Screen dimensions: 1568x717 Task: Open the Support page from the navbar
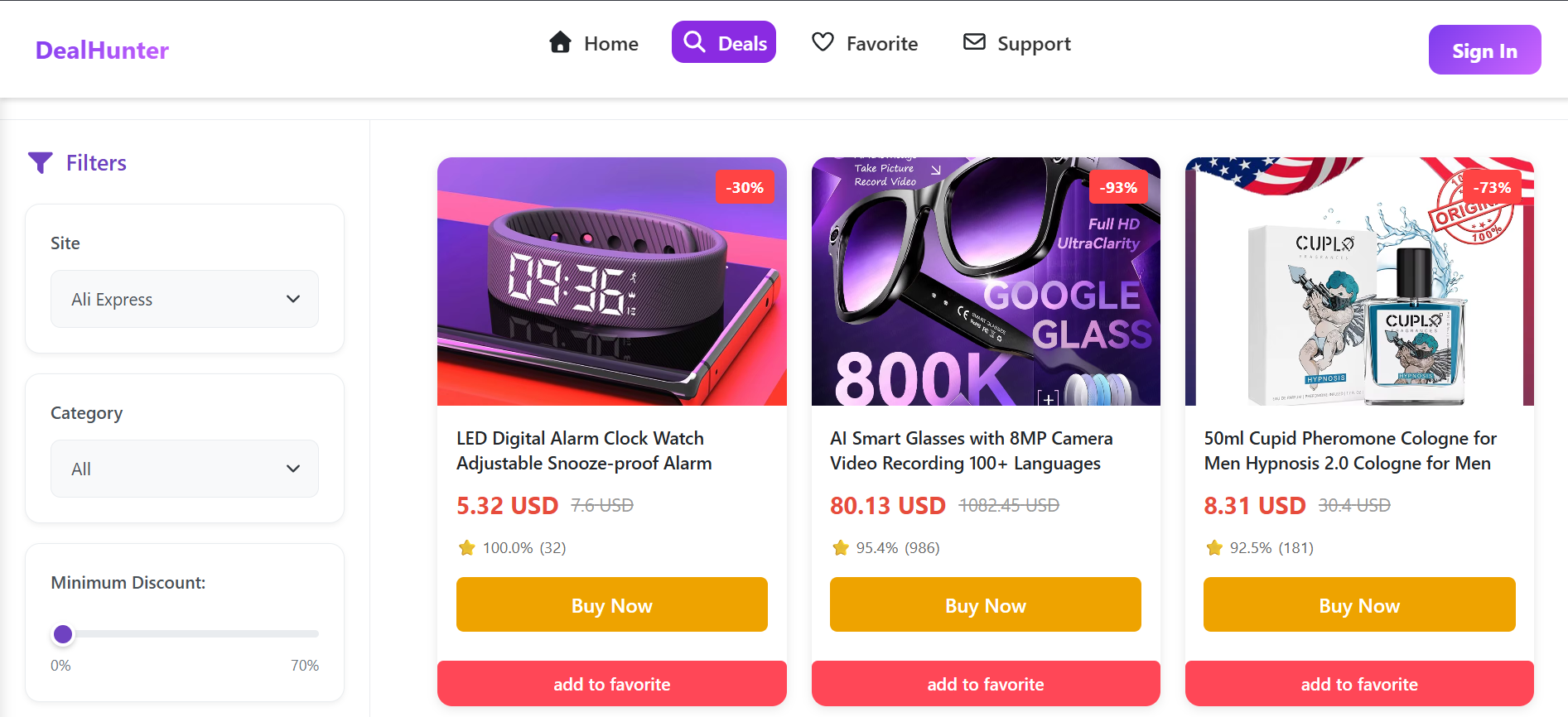(1034, 43)
